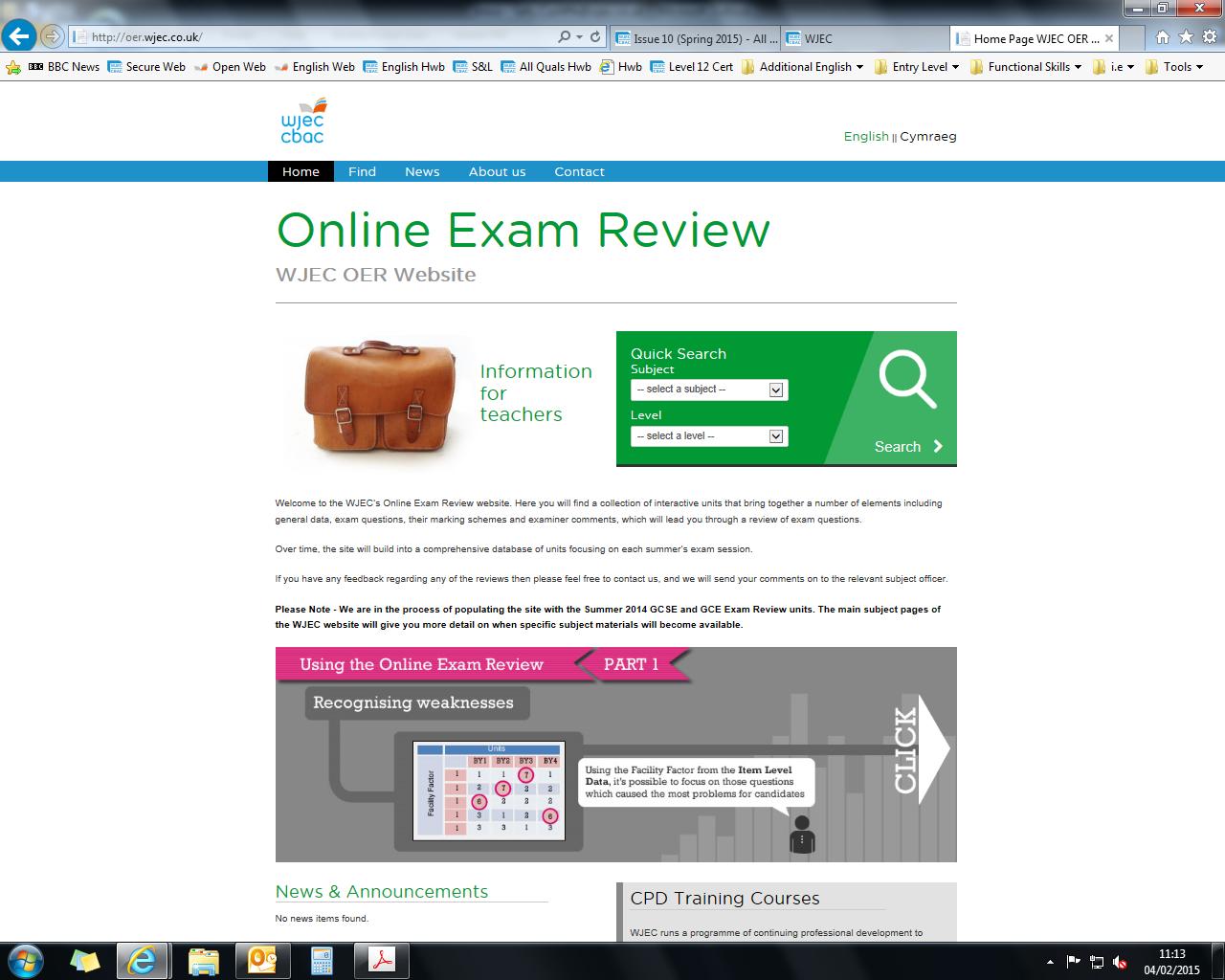Open the Favorites star in browser toolbar
1225x980 pixels.
[x=1186, y=37]
